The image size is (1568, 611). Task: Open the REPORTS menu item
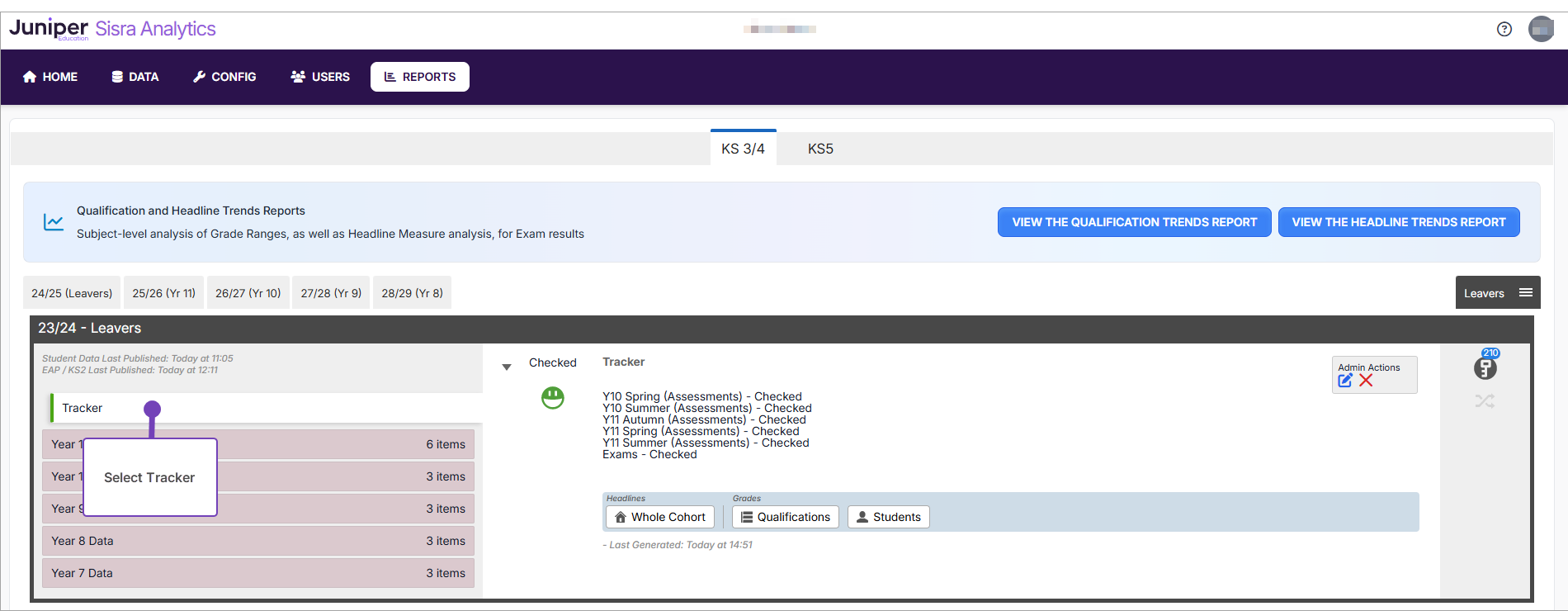420,77
